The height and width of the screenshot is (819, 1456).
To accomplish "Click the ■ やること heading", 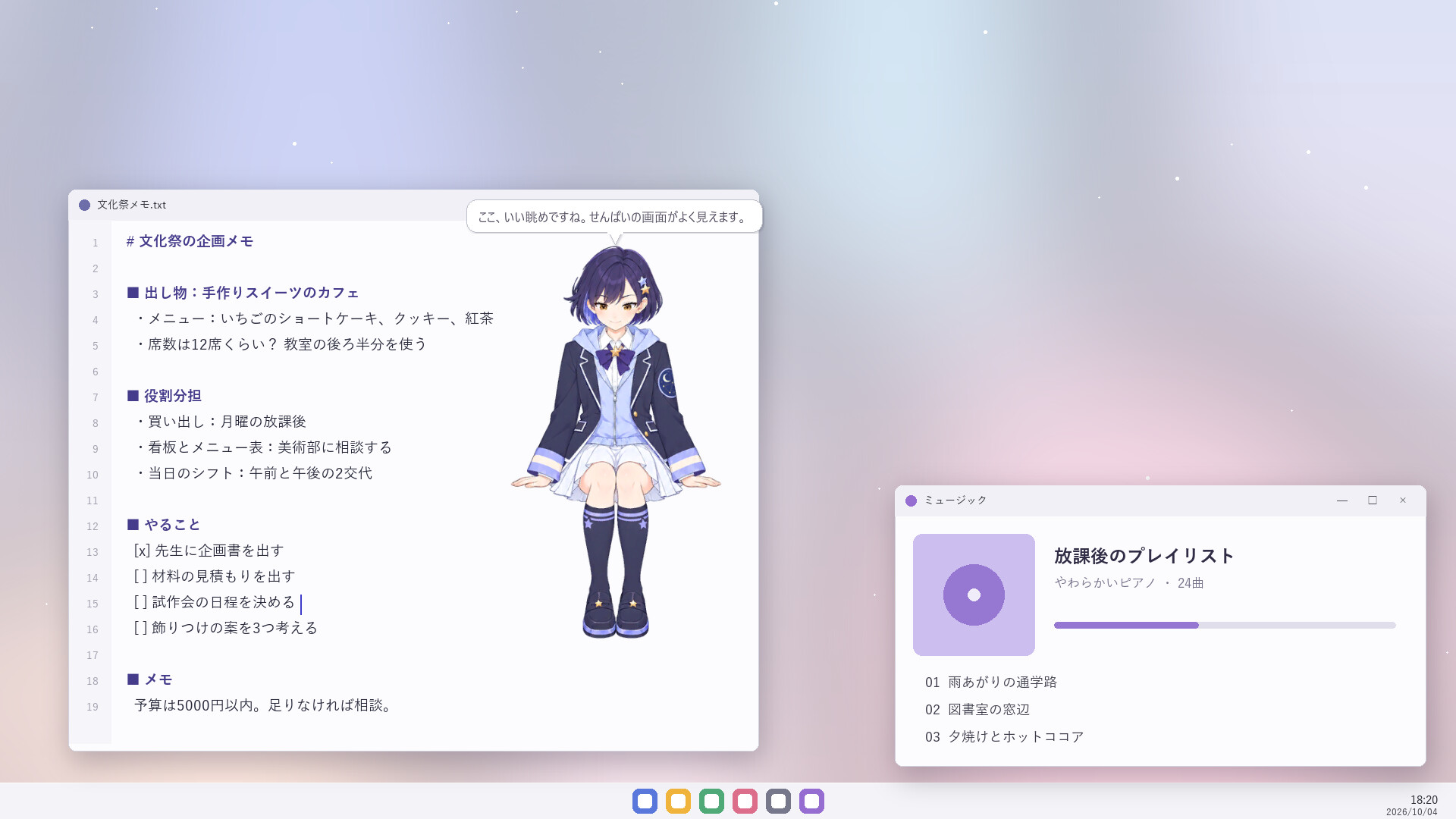I will [164, 525].
